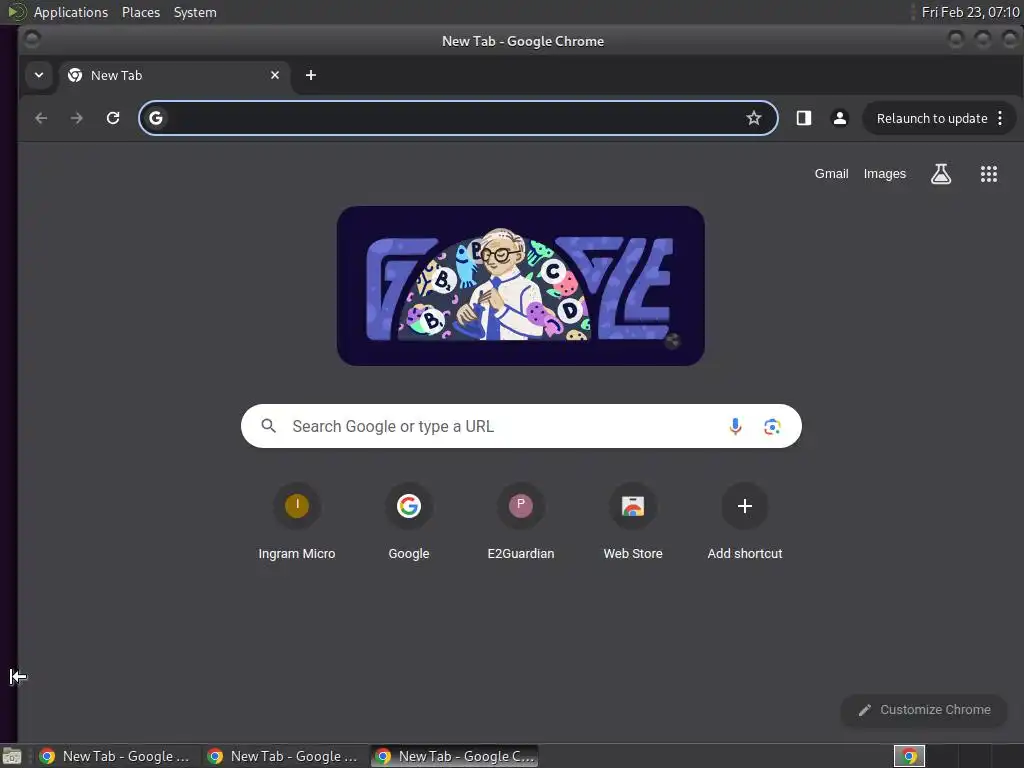The width and height of the screenshot is (1024, 768).
Task: Open the Google Doodle image
Action: 520,286
